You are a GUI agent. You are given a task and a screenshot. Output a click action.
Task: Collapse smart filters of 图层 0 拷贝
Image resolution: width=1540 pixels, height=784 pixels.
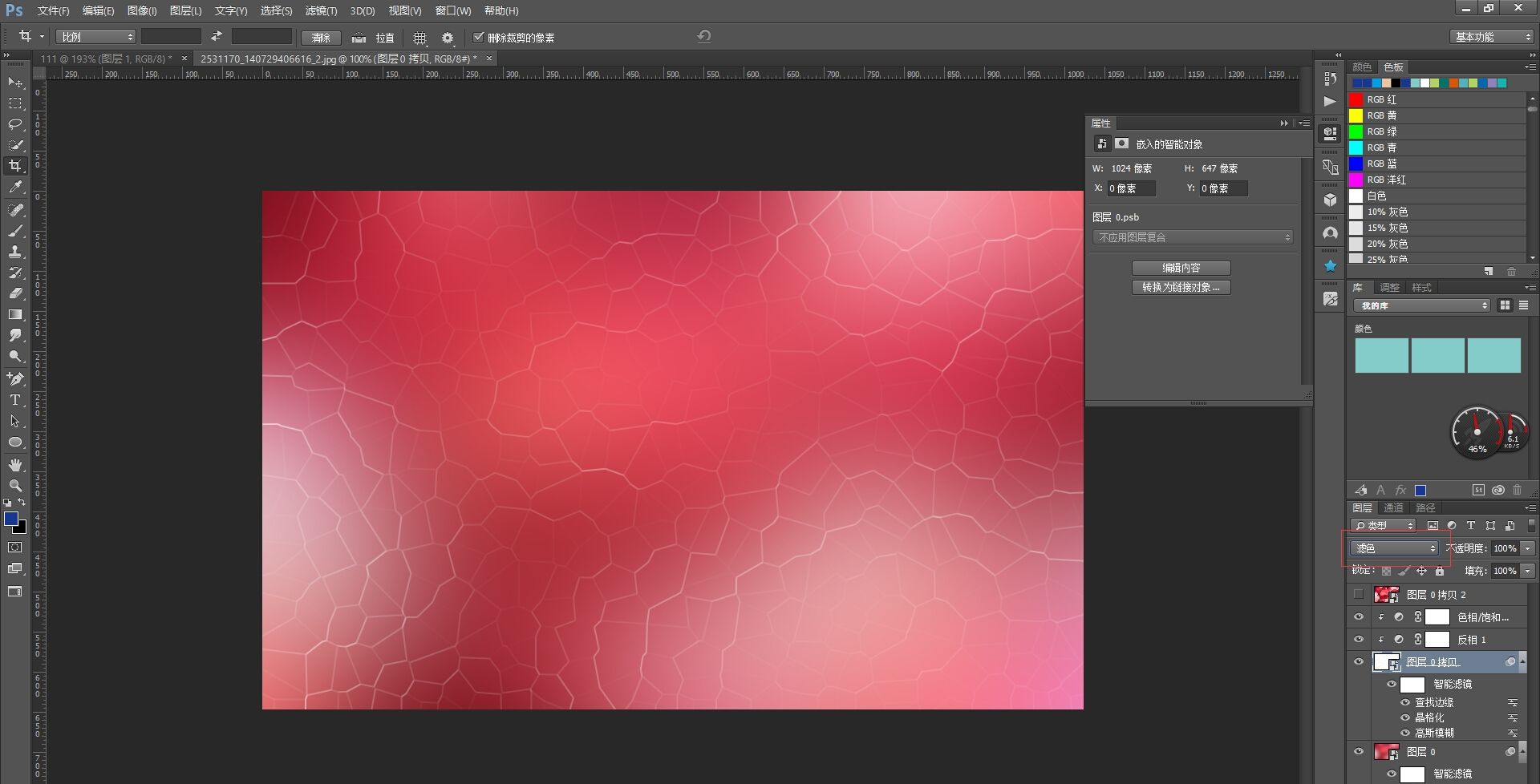click(1522, 662)
